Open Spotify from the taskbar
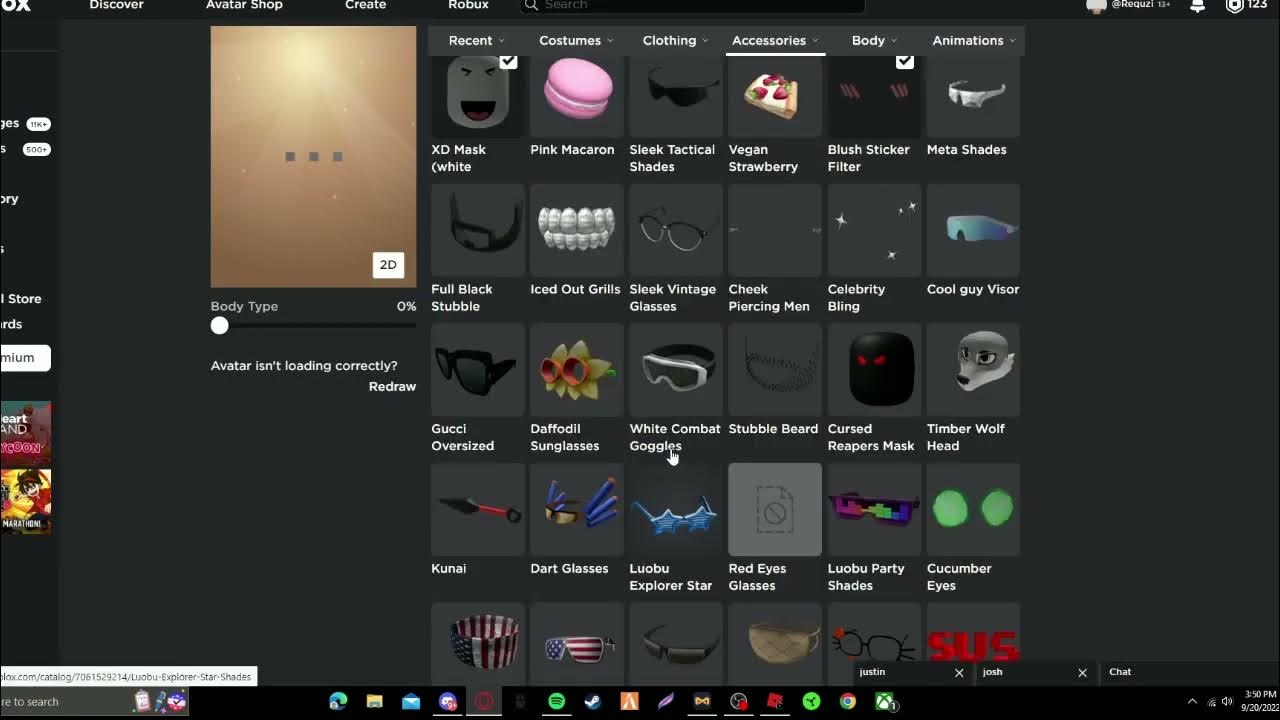Screen dimensions: 1280x720 [556, 702]
